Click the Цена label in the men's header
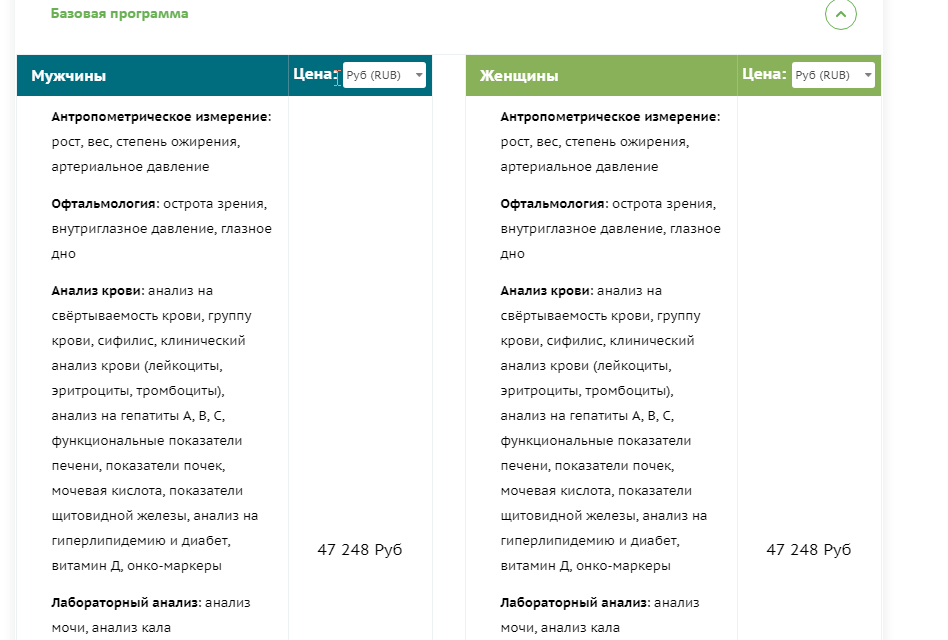The height and width of the screenshot is (640, 948). point(315,74)
